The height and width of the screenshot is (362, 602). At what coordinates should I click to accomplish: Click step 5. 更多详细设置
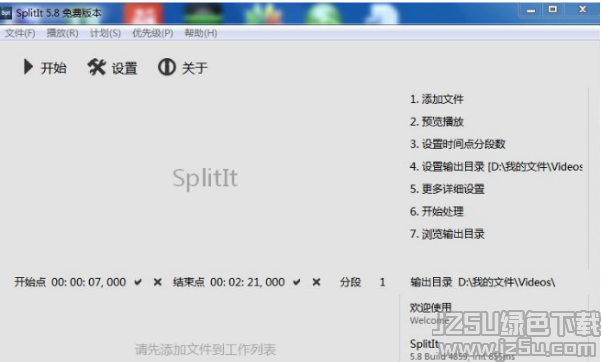[x=447, y=189]
